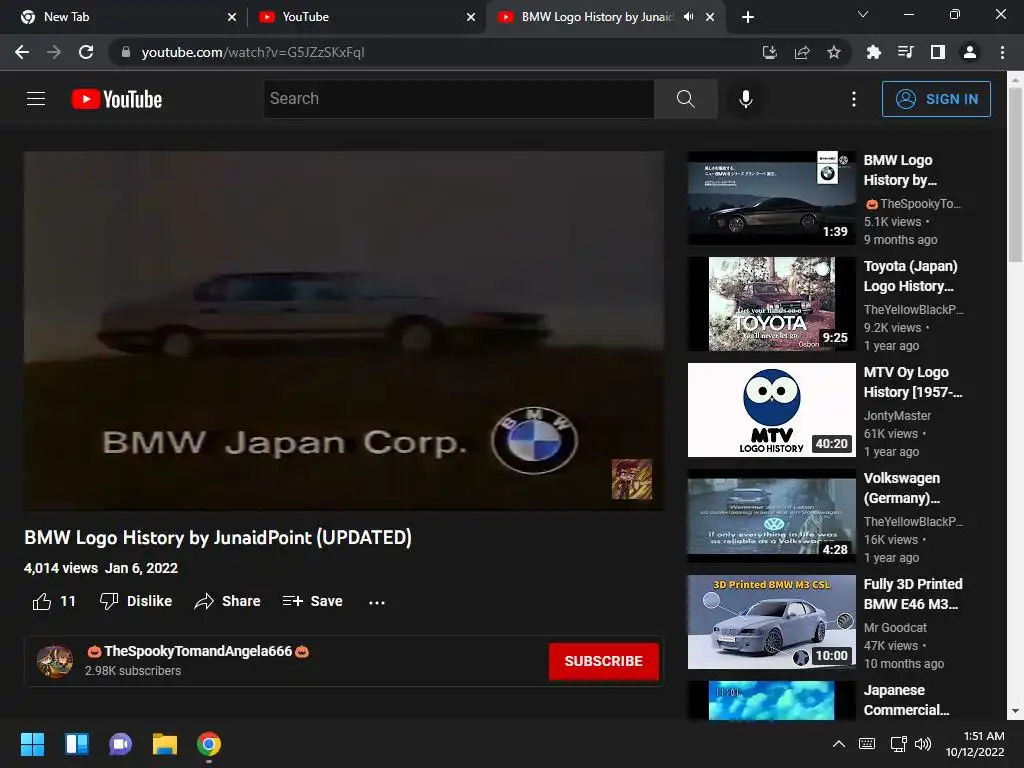Open the Extensions puzzle icon
Viewport: 1024px width, 768px height.
873,52
